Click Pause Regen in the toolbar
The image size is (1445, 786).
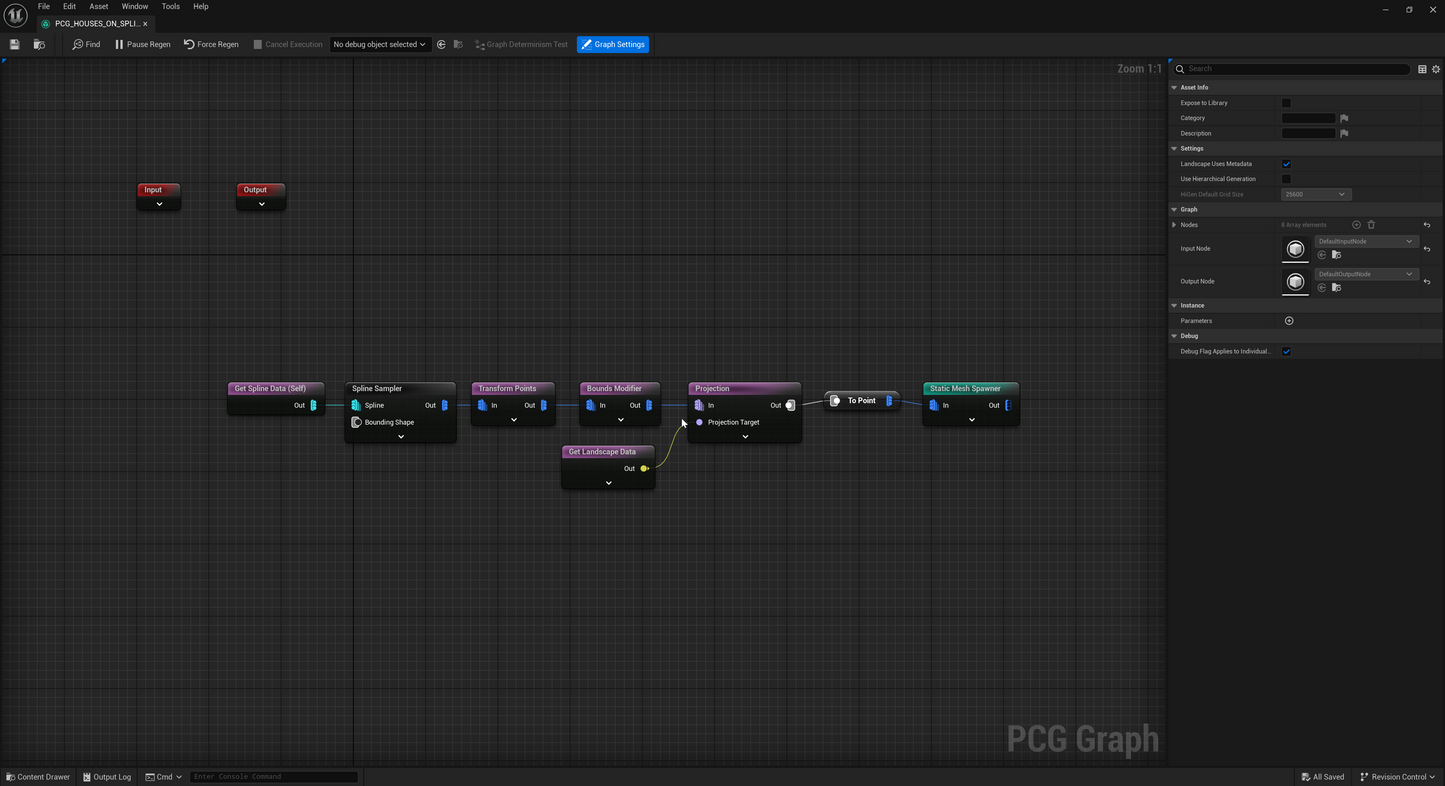point(142,44)
